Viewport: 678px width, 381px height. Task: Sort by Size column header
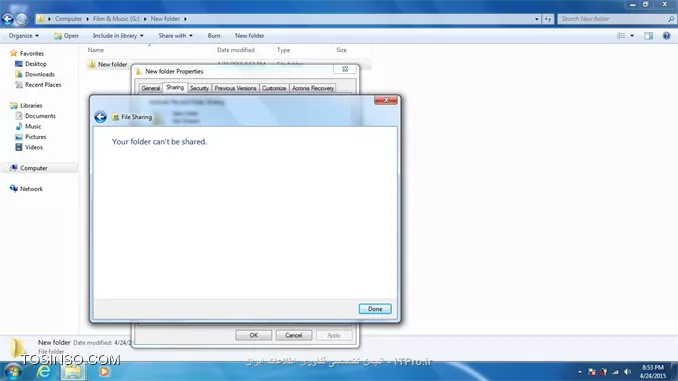point(342,50)
